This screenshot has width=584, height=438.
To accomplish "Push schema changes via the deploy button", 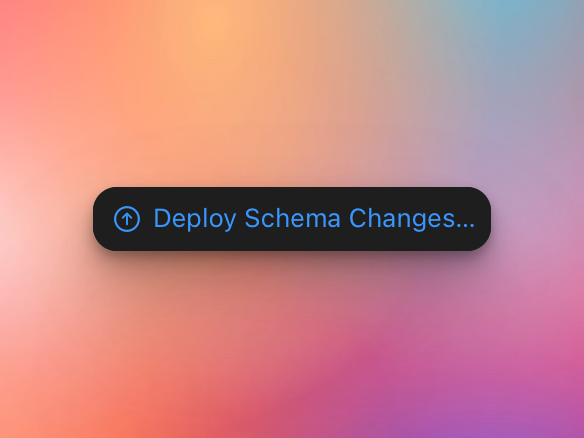I will [x=292, y=219].
